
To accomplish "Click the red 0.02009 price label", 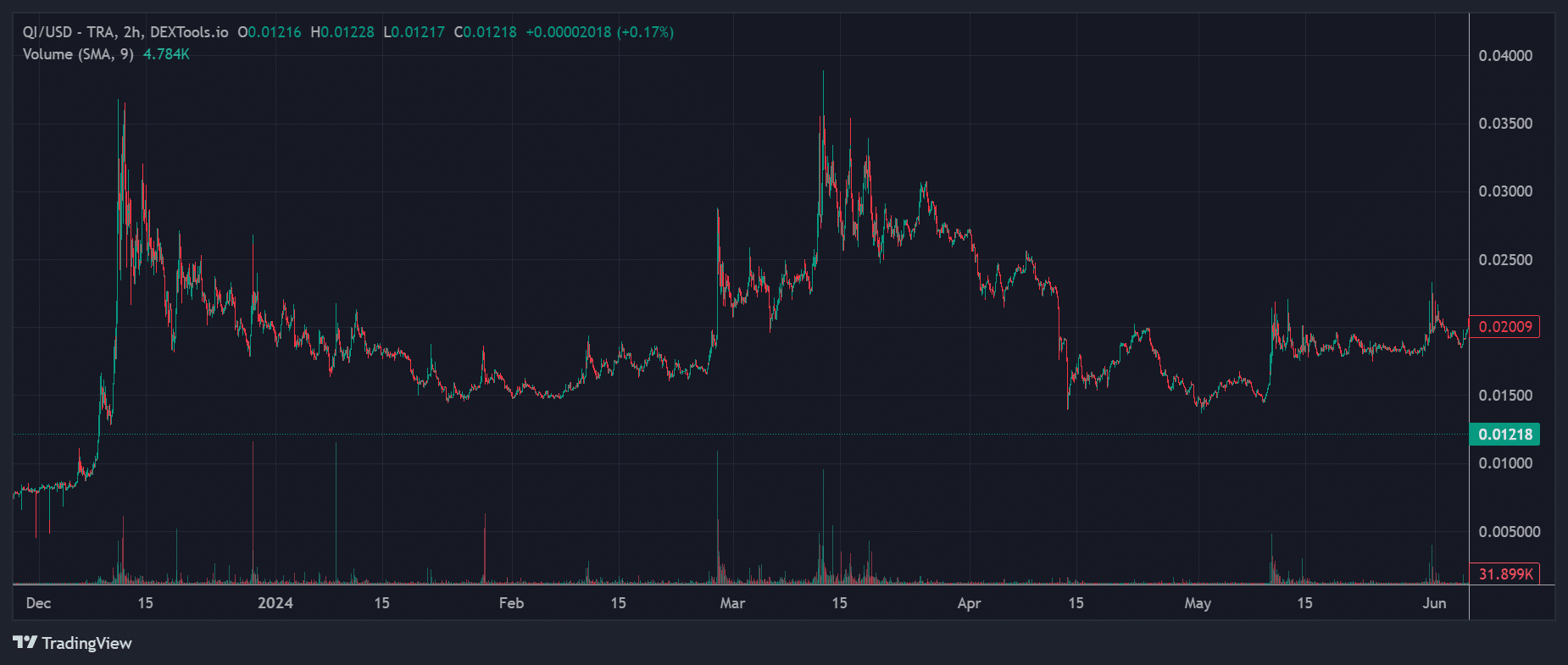I will tap(1505, 327).
